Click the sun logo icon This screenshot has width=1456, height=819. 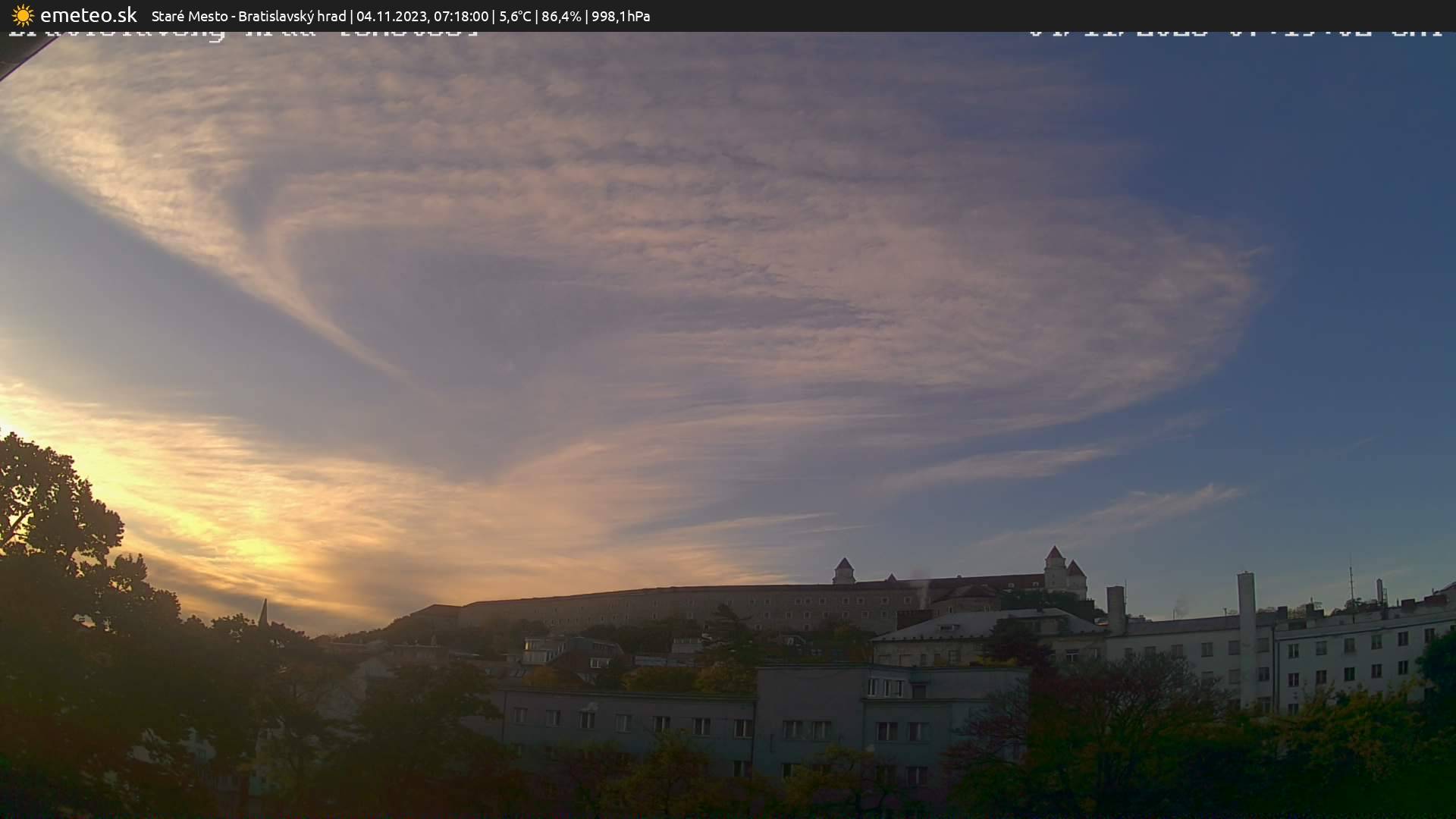(23, 16)
